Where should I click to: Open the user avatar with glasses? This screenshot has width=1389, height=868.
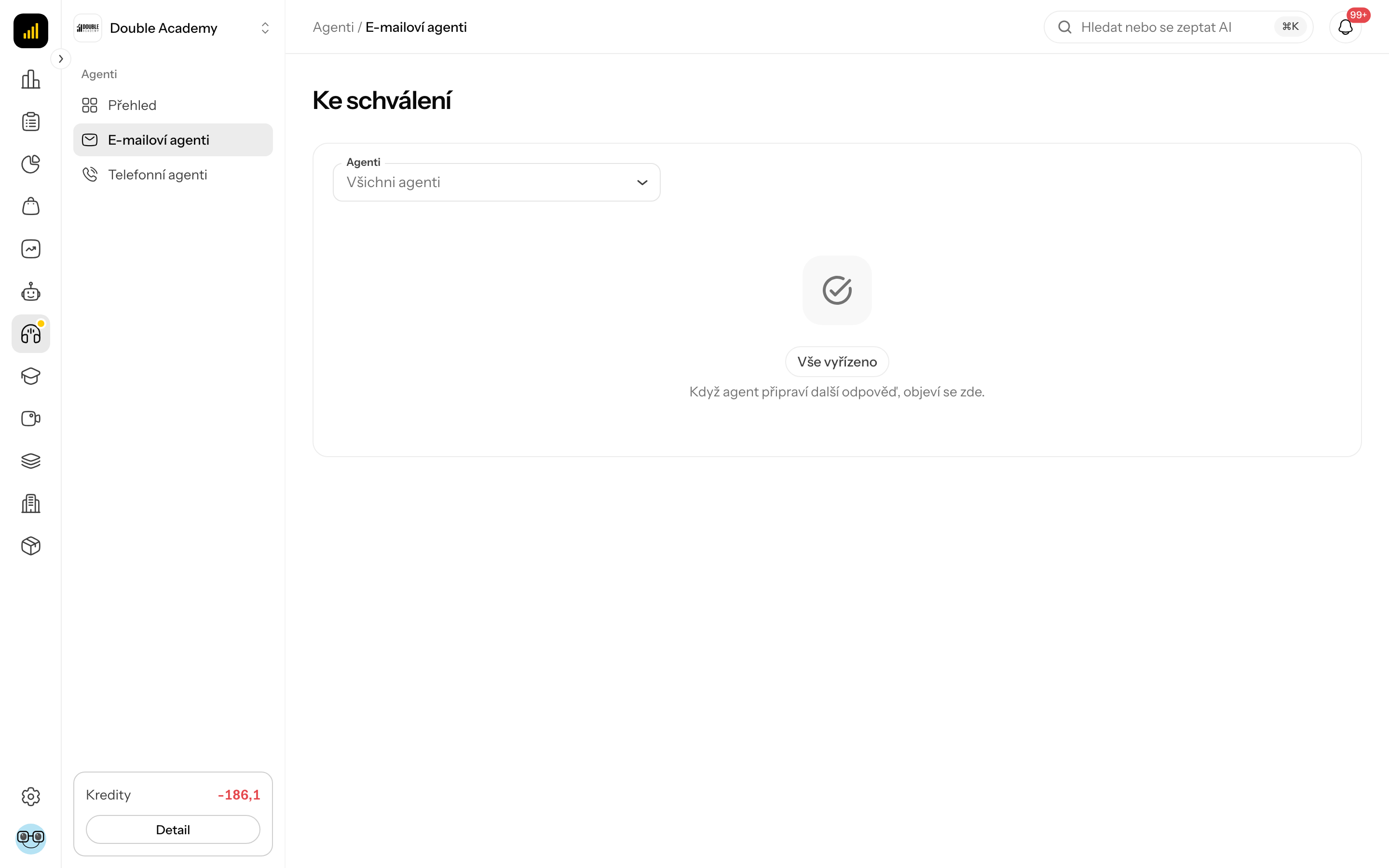30,839
